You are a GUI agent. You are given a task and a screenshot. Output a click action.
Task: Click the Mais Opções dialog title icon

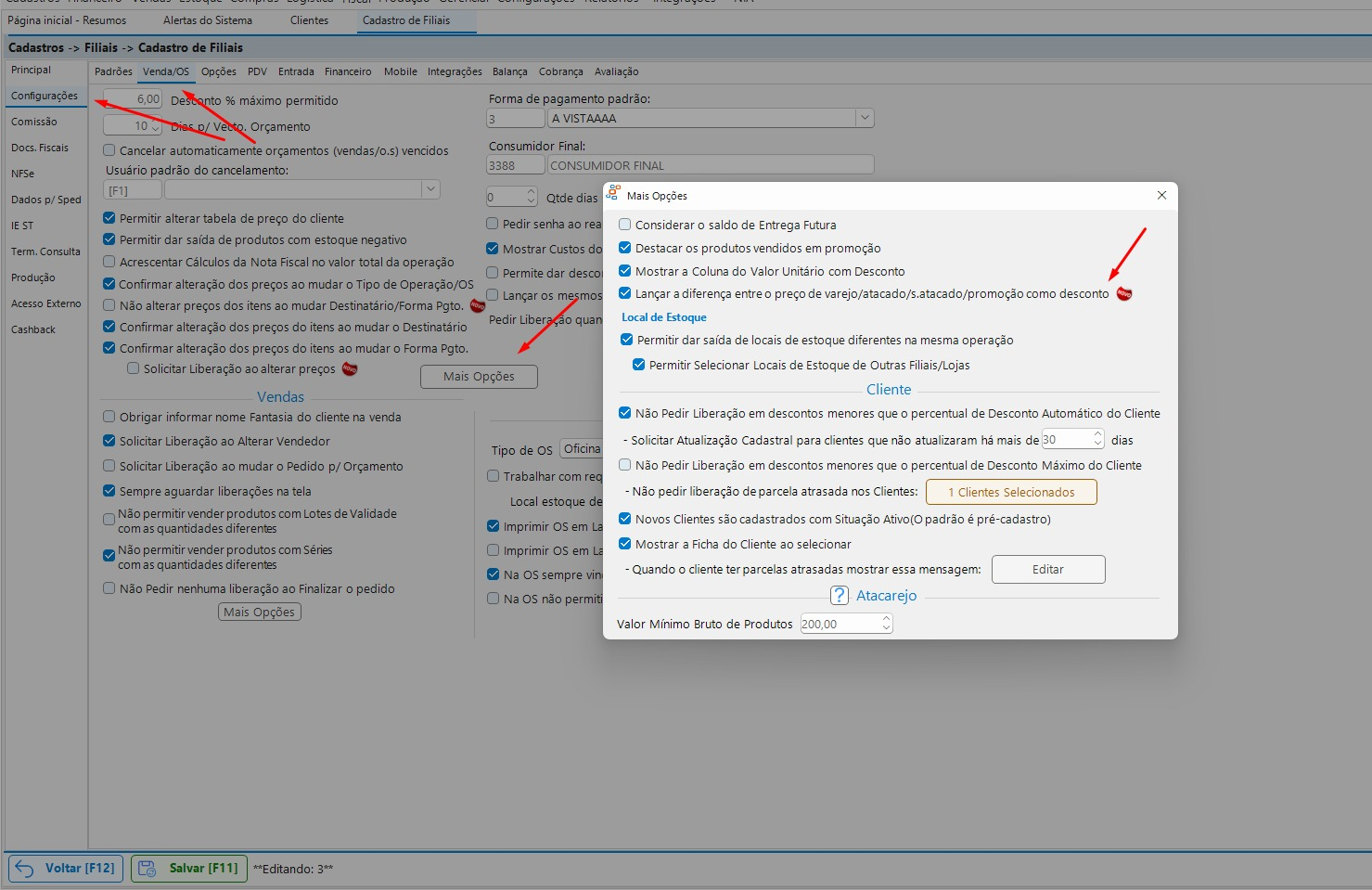614,194
